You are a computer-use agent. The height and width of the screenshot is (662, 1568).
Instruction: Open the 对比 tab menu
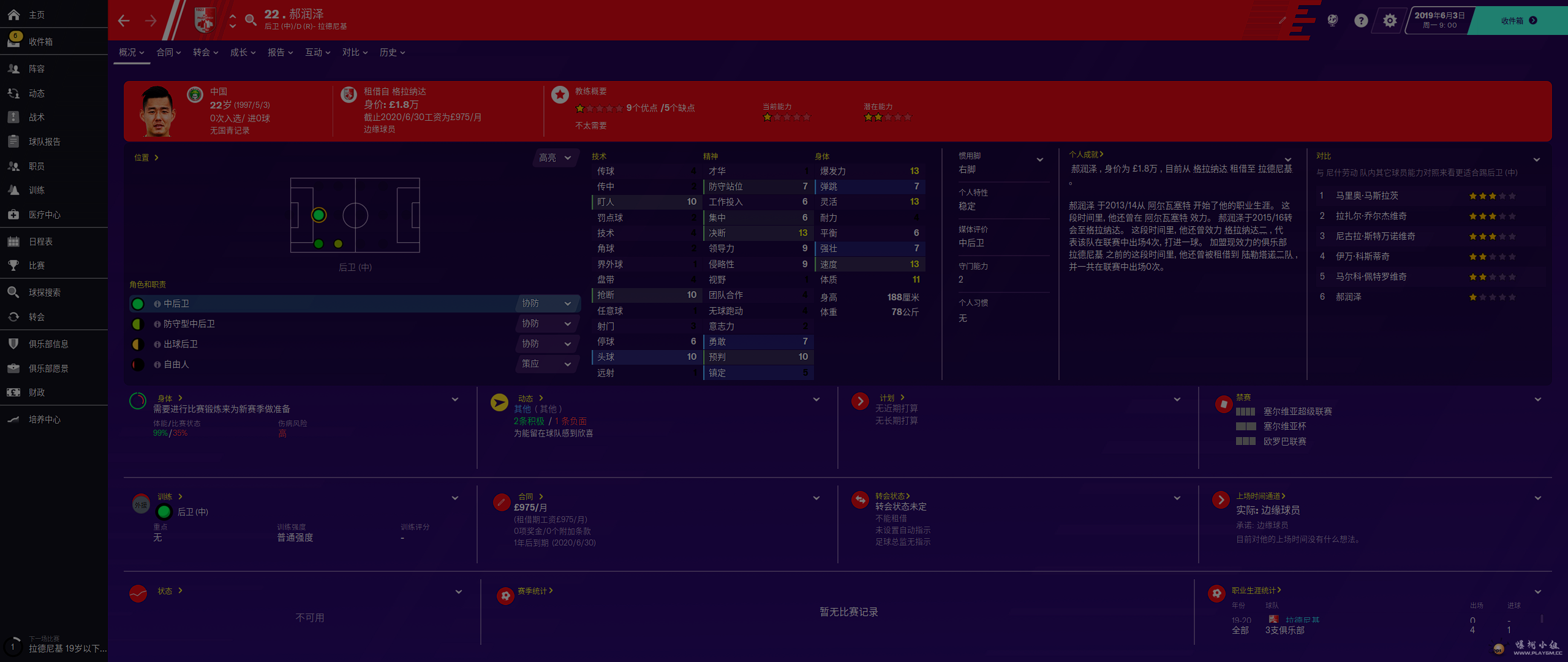click(355, 53)
